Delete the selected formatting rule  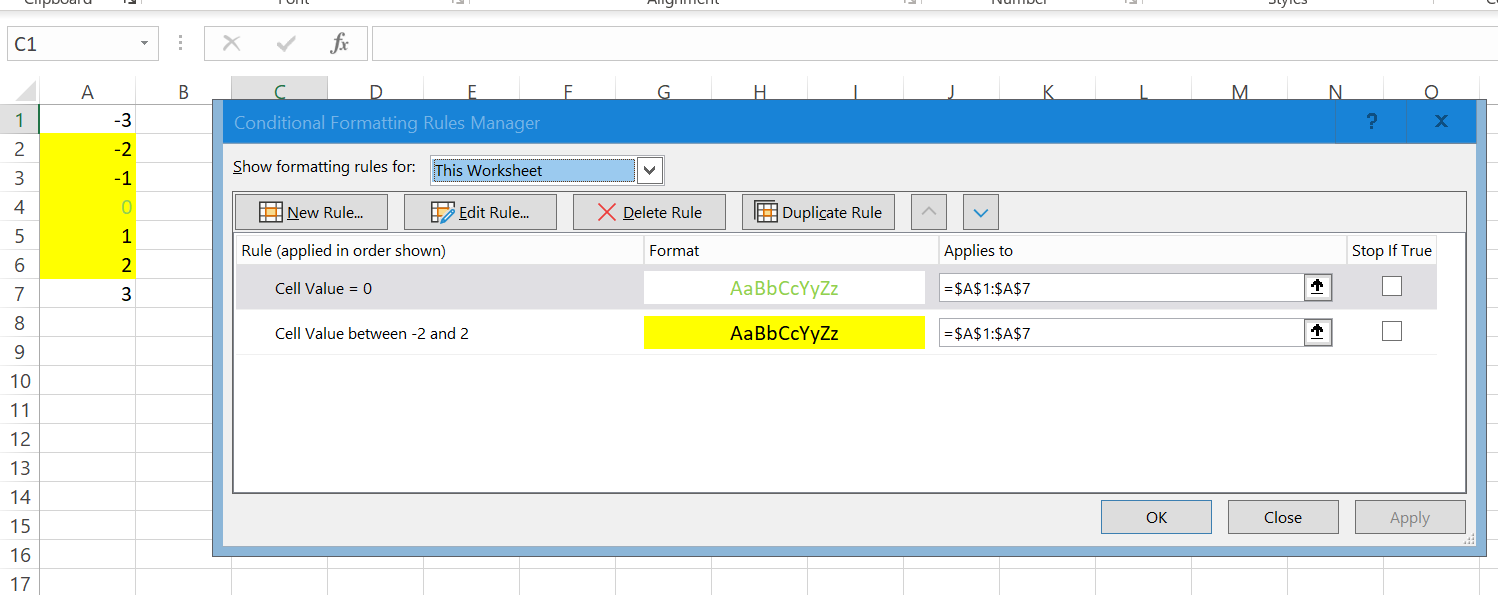(x=648, y=212)
